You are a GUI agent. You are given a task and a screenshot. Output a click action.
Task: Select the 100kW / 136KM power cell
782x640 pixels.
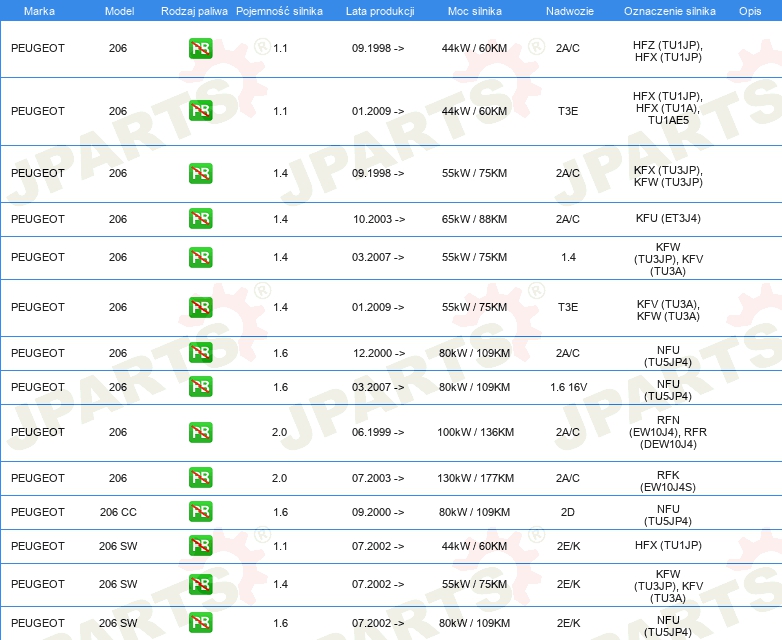coord(475,432)
